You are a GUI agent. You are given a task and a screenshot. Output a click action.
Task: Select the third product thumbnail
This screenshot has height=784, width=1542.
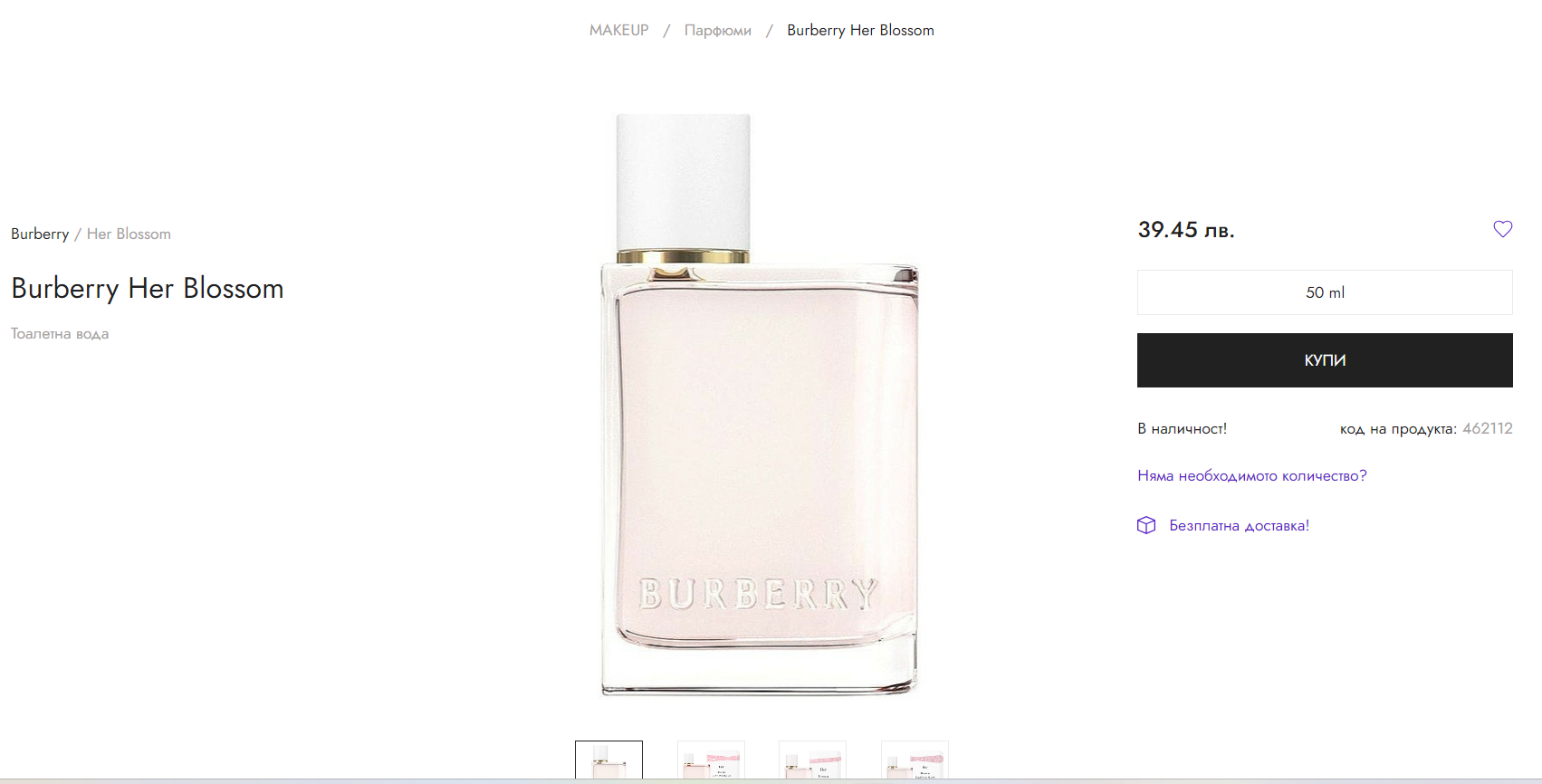tap(812, 760)
